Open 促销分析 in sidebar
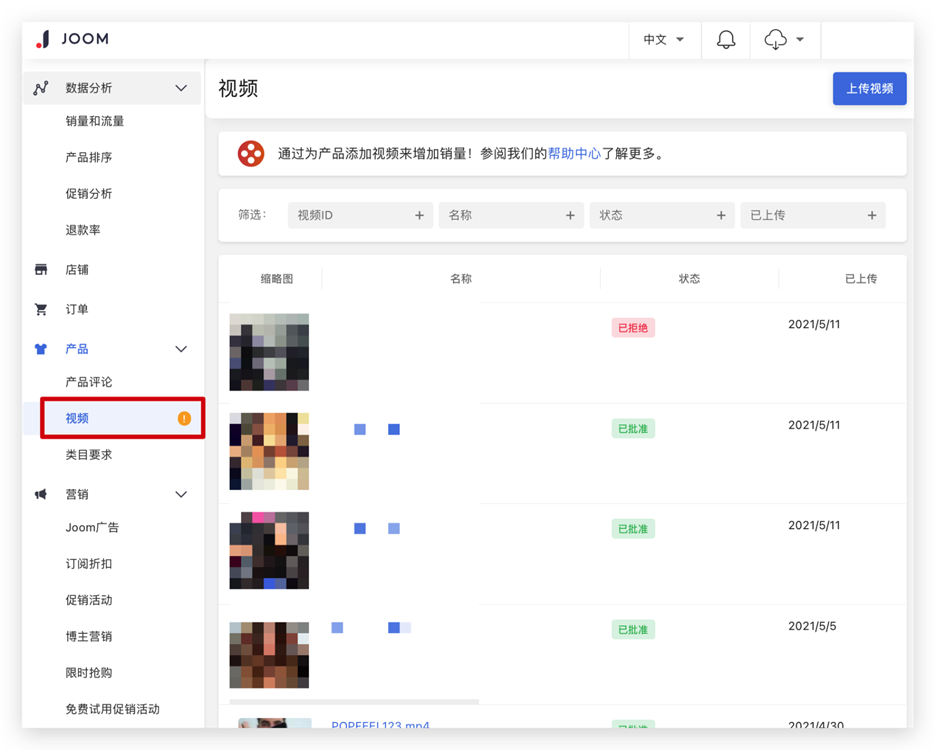This screenshot has width=936, height=750. pos(89,193)
